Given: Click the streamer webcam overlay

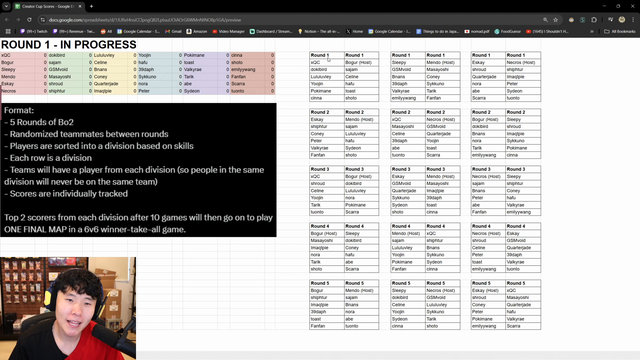Looking at the screenshot, I should coord(68,308).
